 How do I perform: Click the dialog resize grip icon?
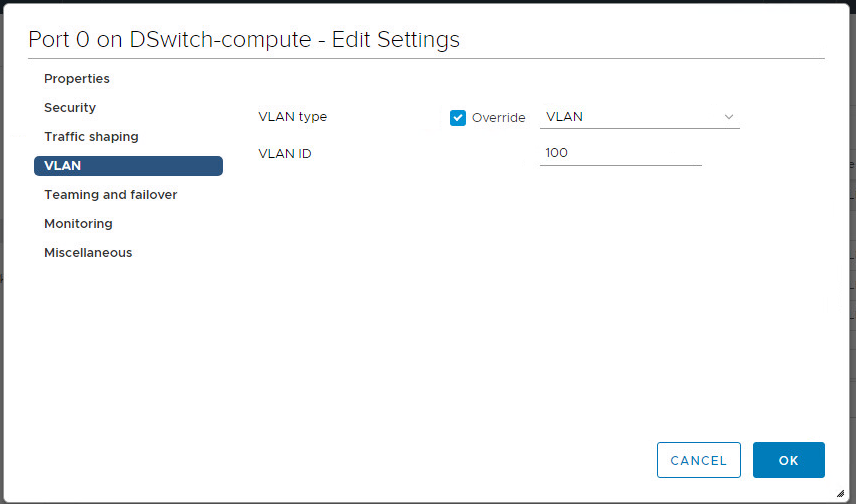(x=840, y=493)
